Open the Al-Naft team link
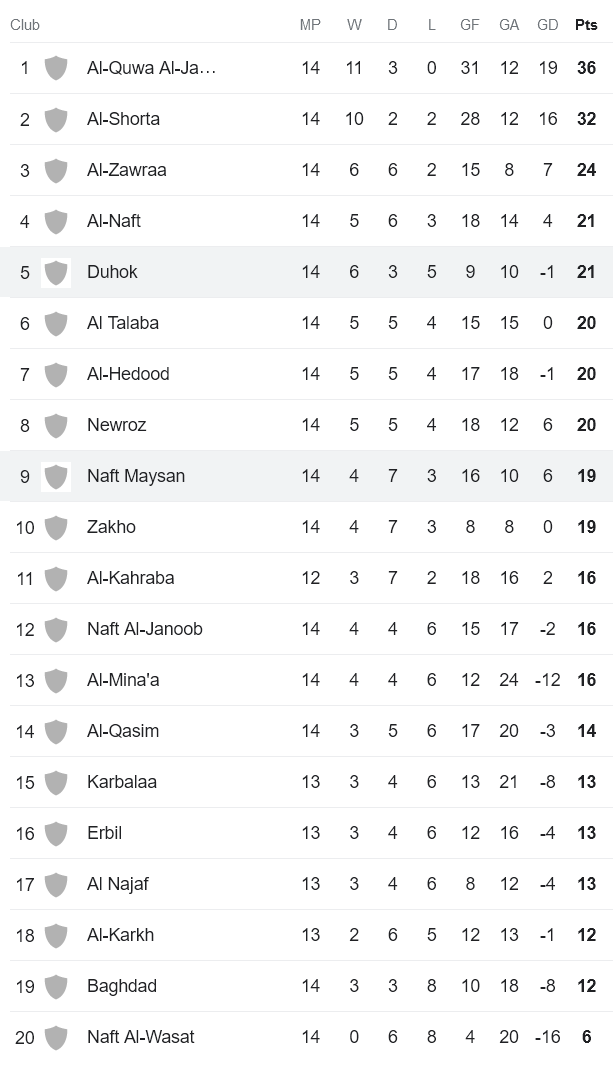This screenshot has height=1065, width=613. (114, 221)
